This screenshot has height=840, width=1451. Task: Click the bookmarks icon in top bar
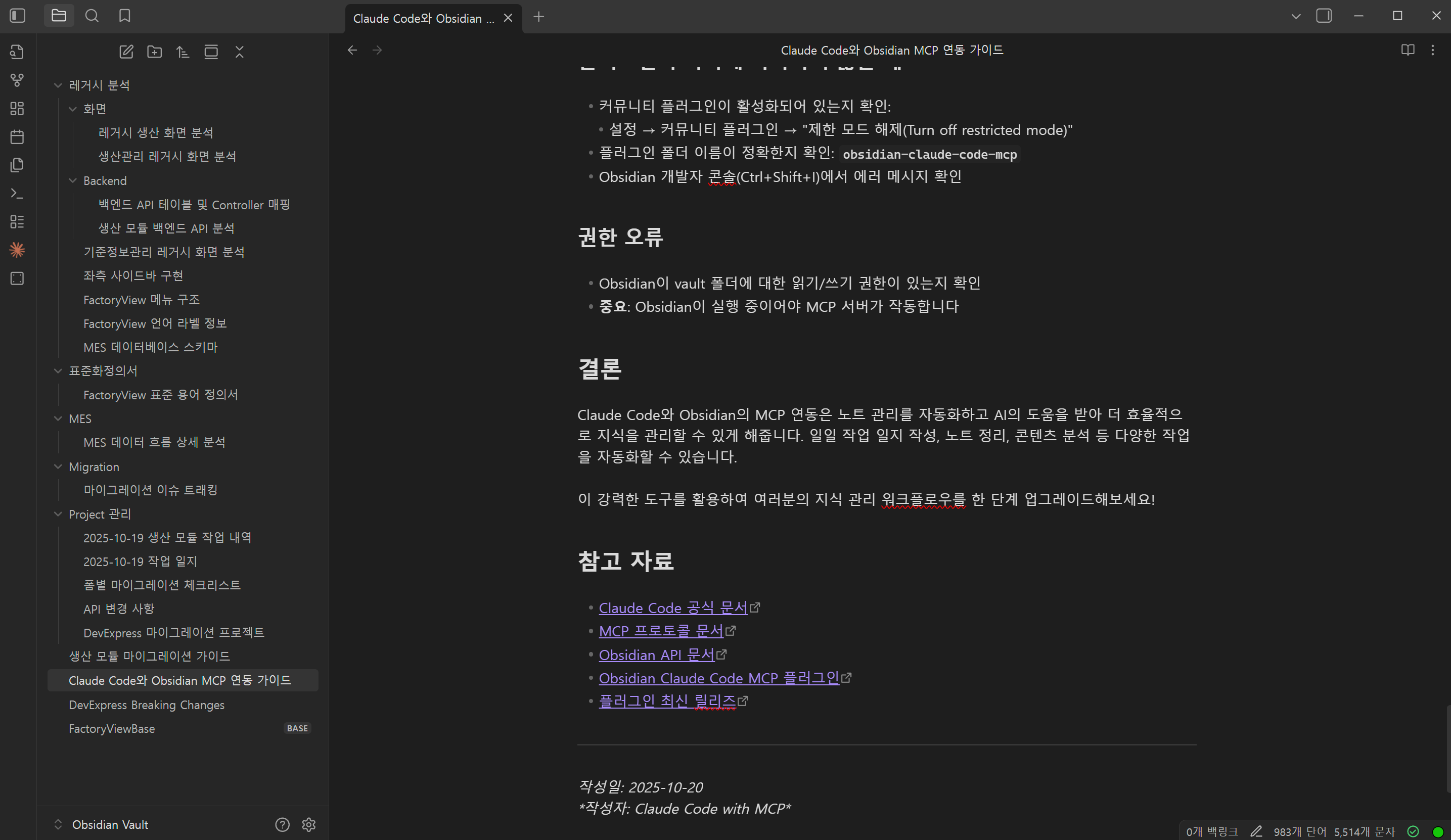tap(124, 16)
